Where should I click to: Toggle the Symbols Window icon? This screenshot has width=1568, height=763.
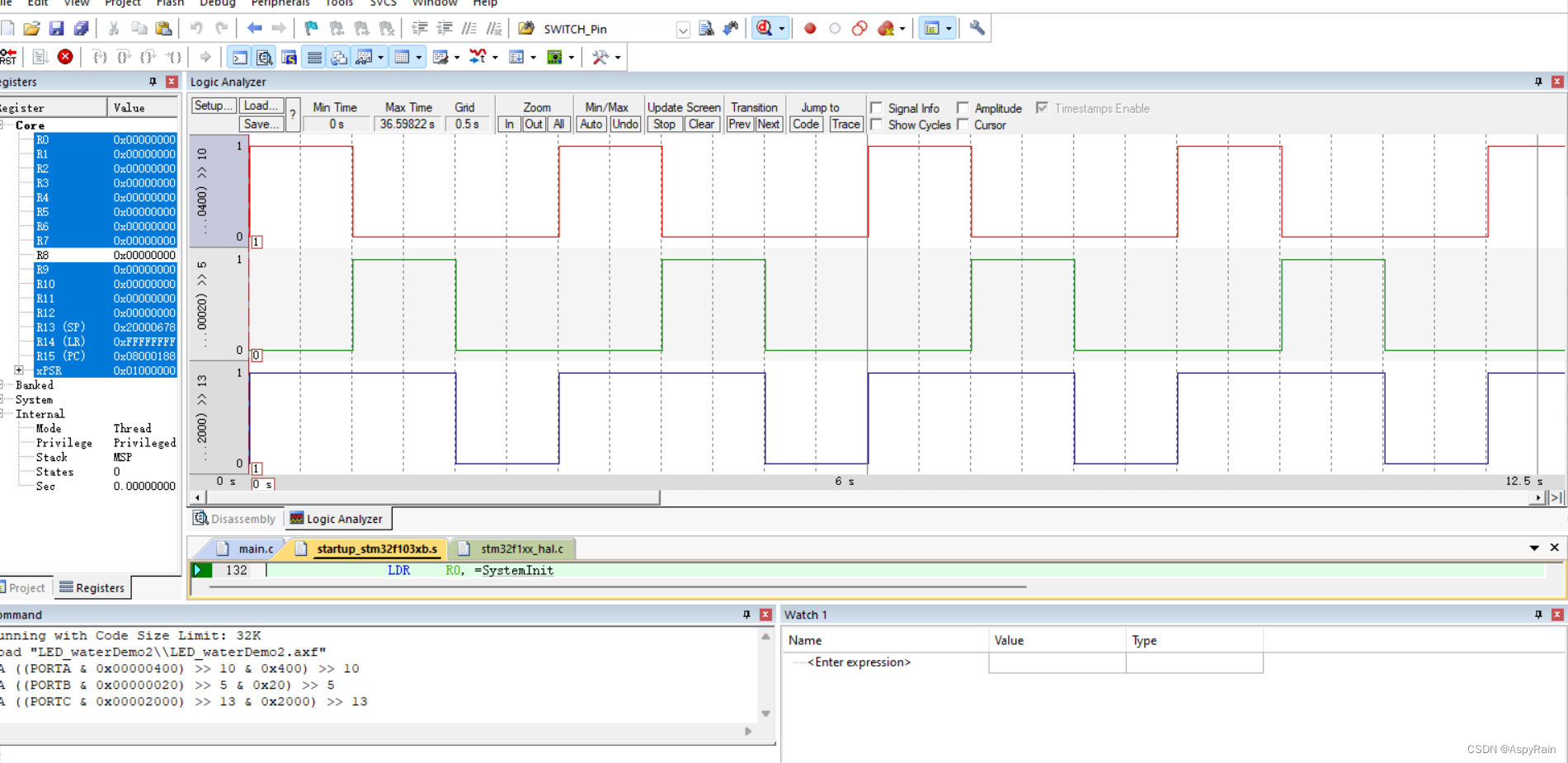[x=289, y=57]
